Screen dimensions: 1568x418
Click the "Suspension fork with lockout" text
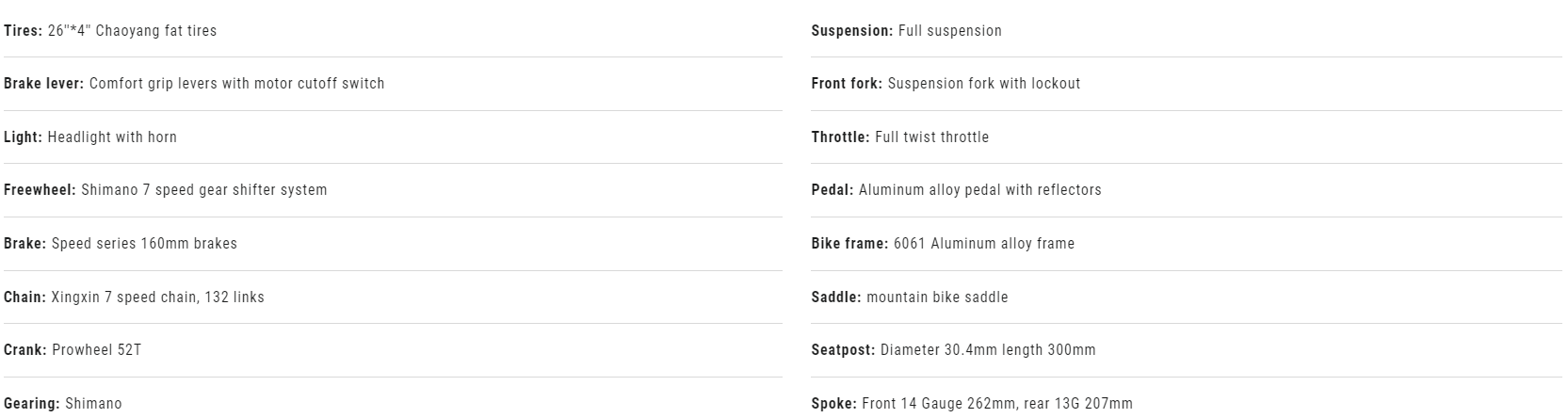984,84
